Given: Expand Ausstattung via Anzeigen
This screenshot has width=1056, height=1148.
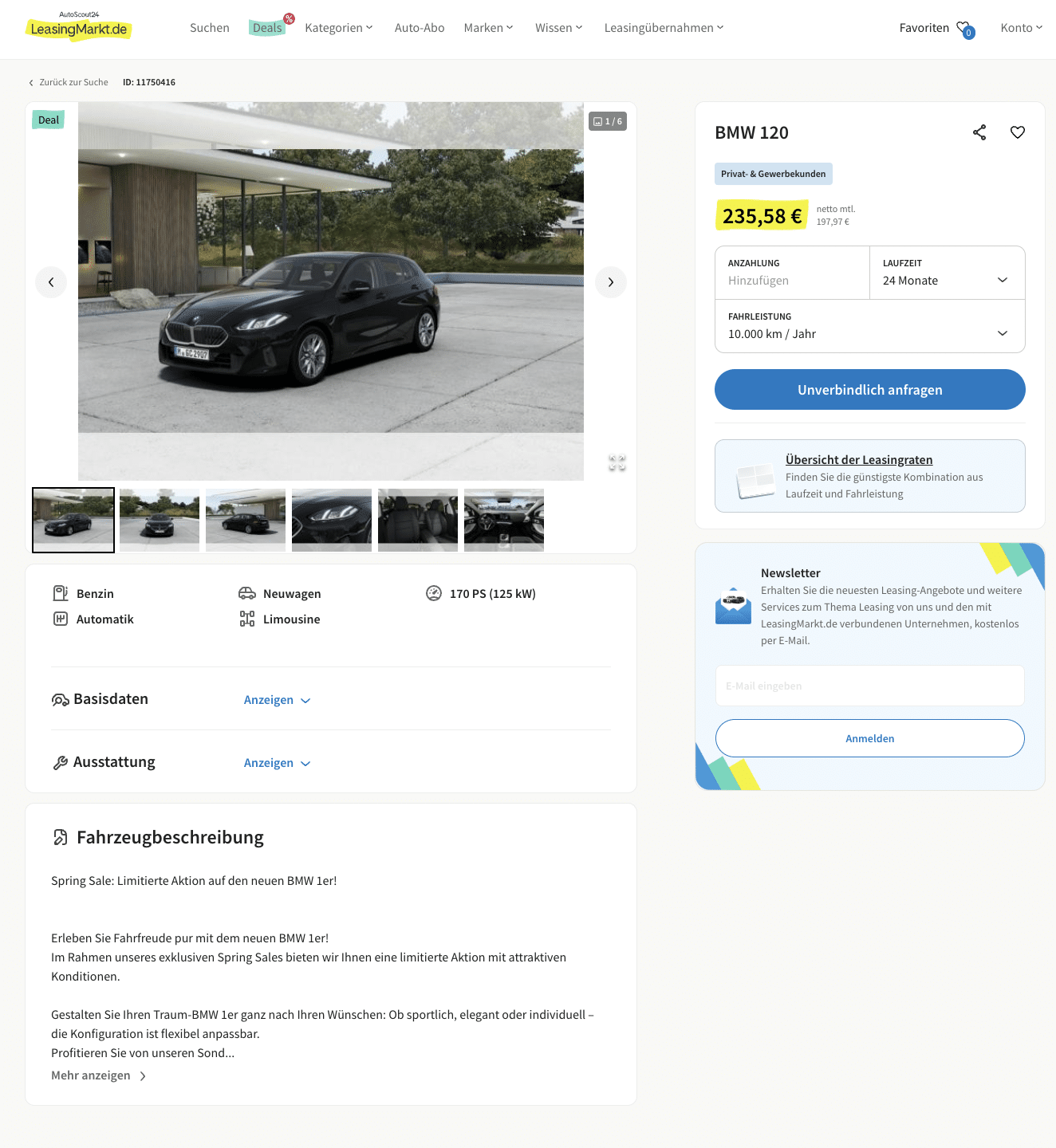Looking at the screenshot, I should pos(277,763).
